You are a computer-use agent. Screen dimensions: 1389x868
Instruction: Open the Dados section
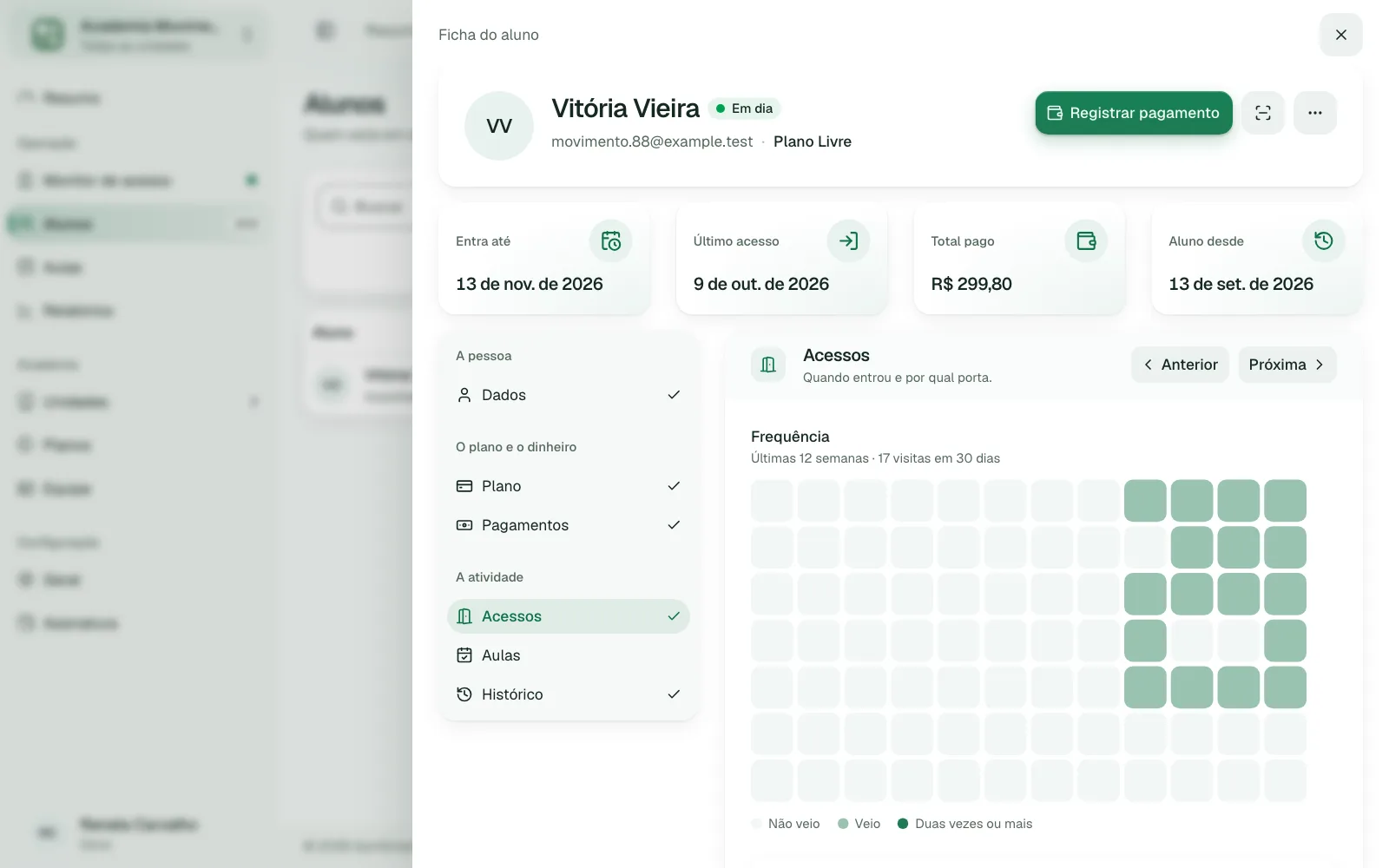[x=569, y=395]
